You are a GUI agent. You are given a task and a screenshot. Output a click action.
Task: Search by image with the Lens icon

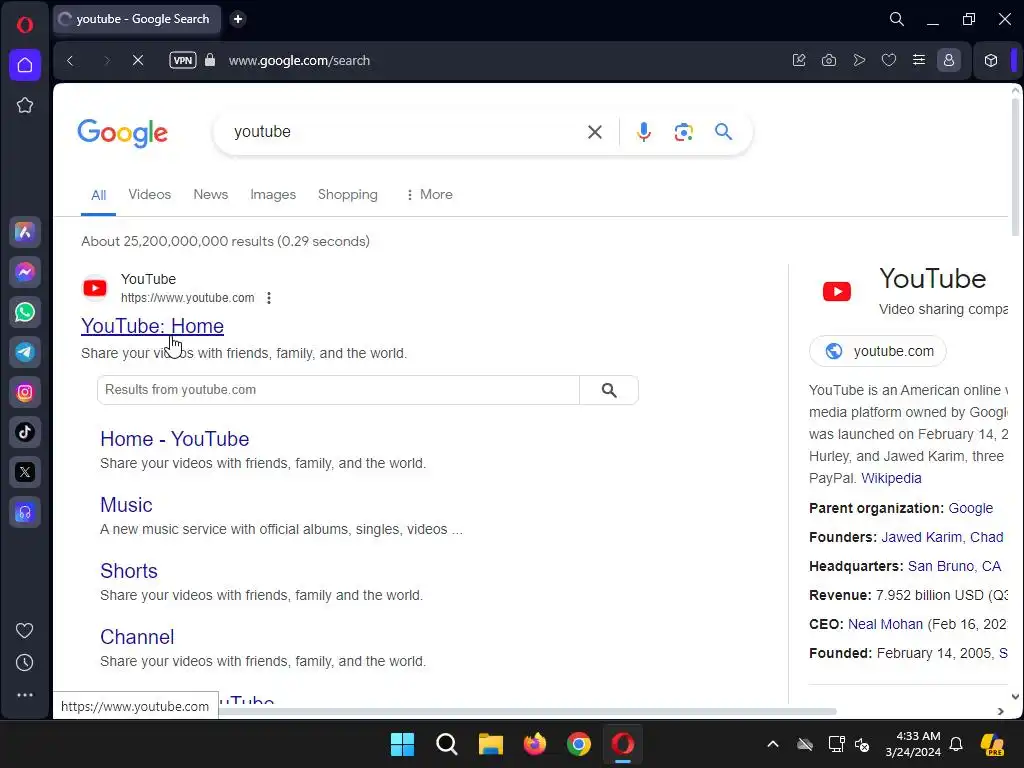point(683,132)
